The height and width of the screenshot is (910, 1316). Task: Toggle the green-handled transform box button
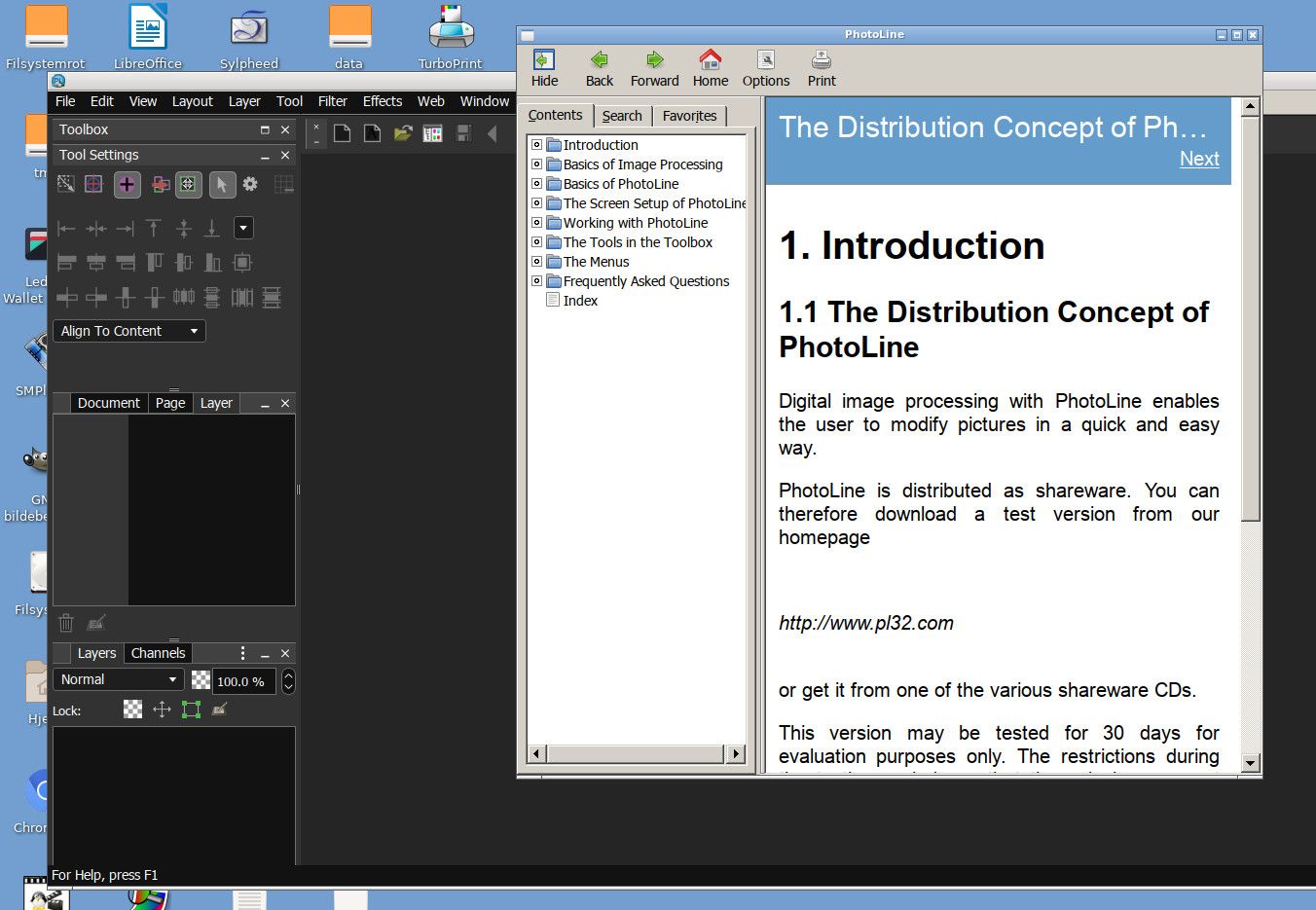point(188,184)
